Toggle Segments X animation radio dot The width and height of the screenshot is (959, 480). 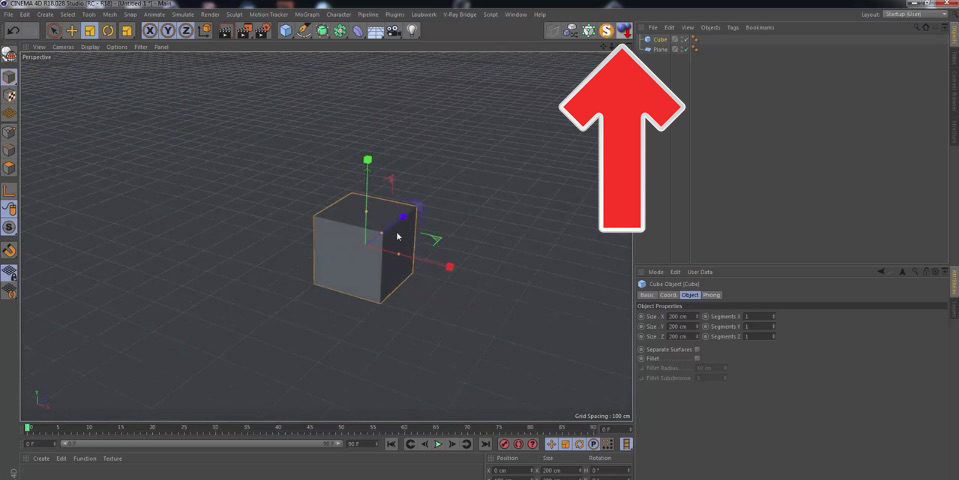tap(705, 317)
